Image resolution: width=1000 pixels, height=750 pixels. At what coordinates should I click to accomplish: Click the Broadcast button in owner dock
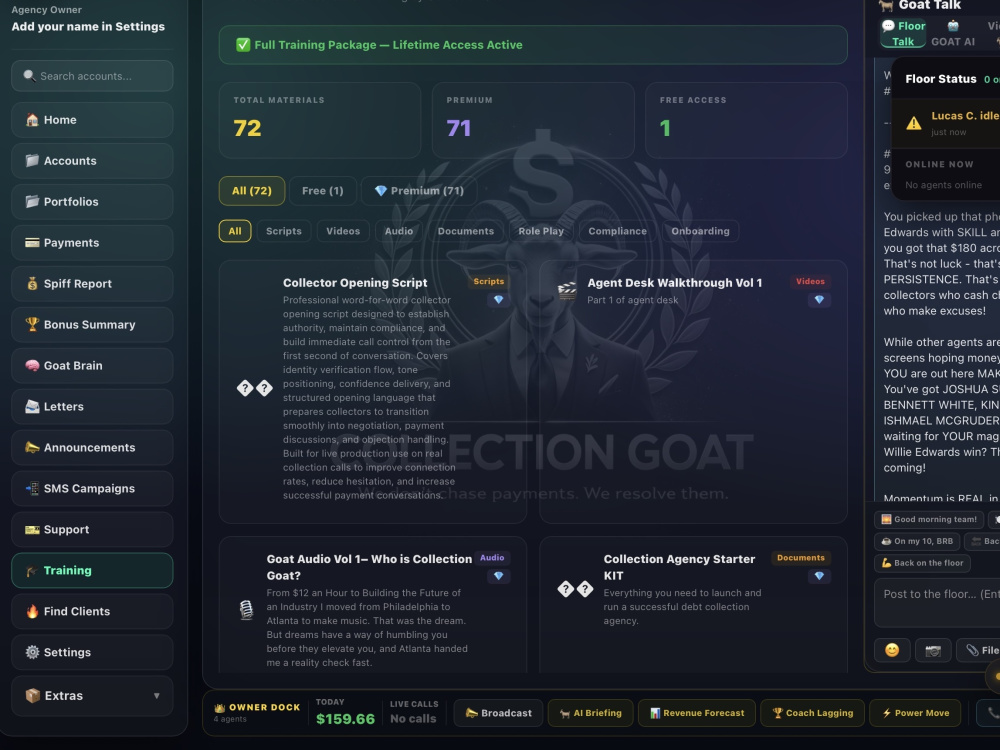[498, 713]
